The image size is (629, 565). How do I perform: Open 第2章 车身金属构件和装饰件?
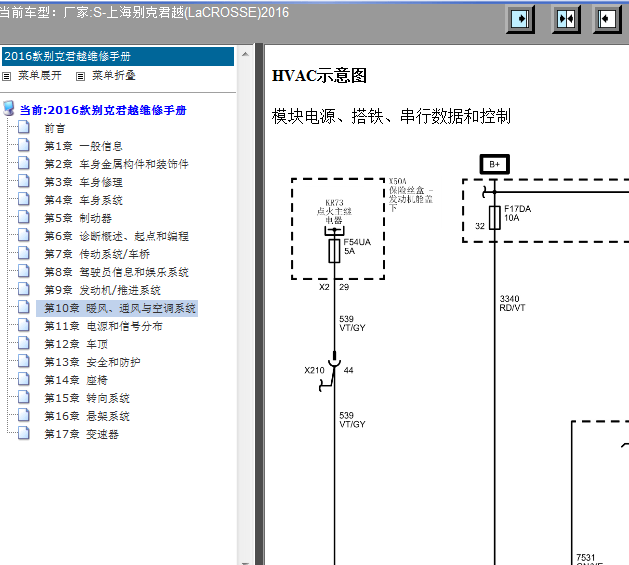click(116, 164)
